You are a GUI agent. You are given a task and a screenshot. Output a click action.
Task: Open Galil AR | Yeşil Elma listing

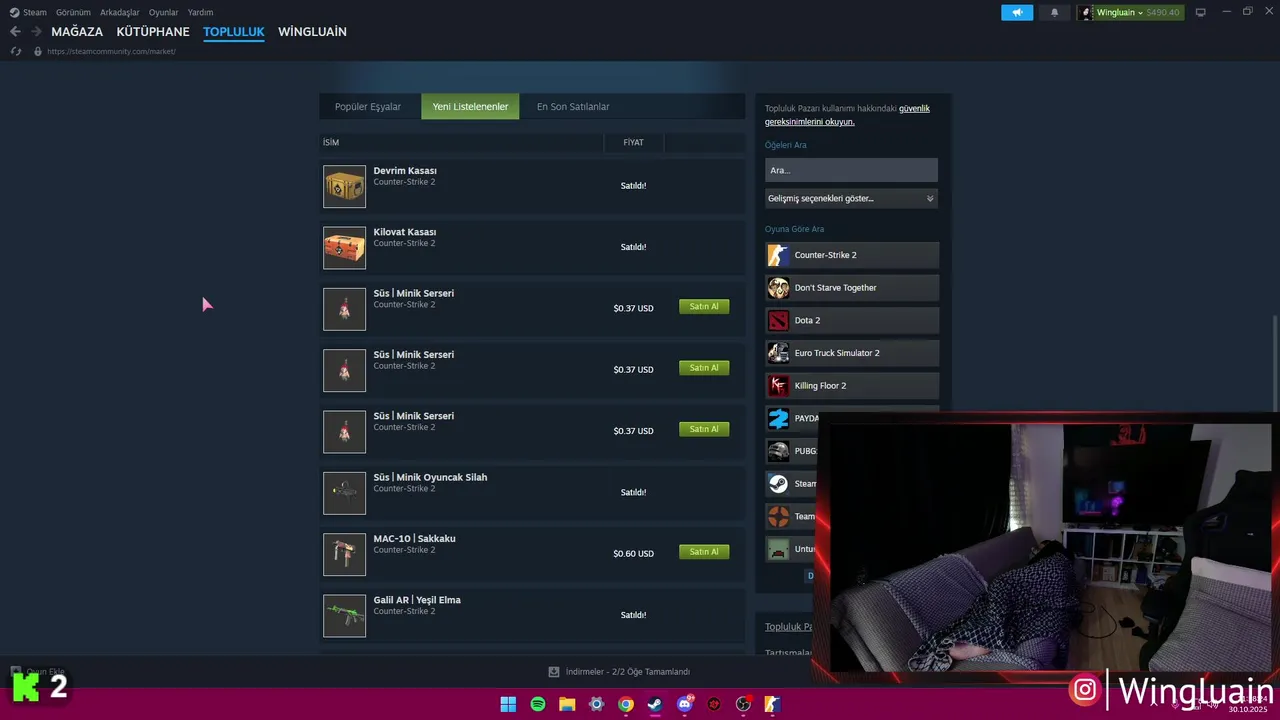pos(417,600)
